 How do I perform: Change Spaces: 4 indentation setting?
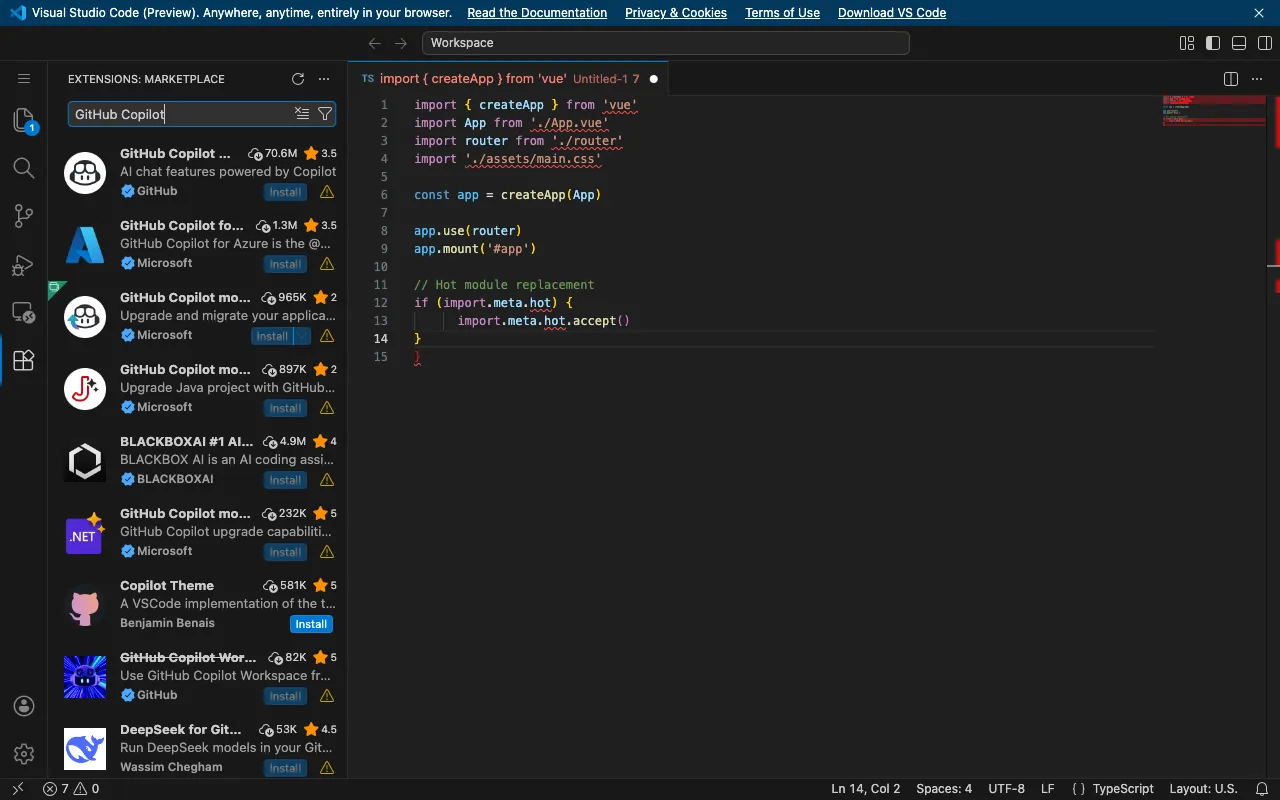coord(944,789)
